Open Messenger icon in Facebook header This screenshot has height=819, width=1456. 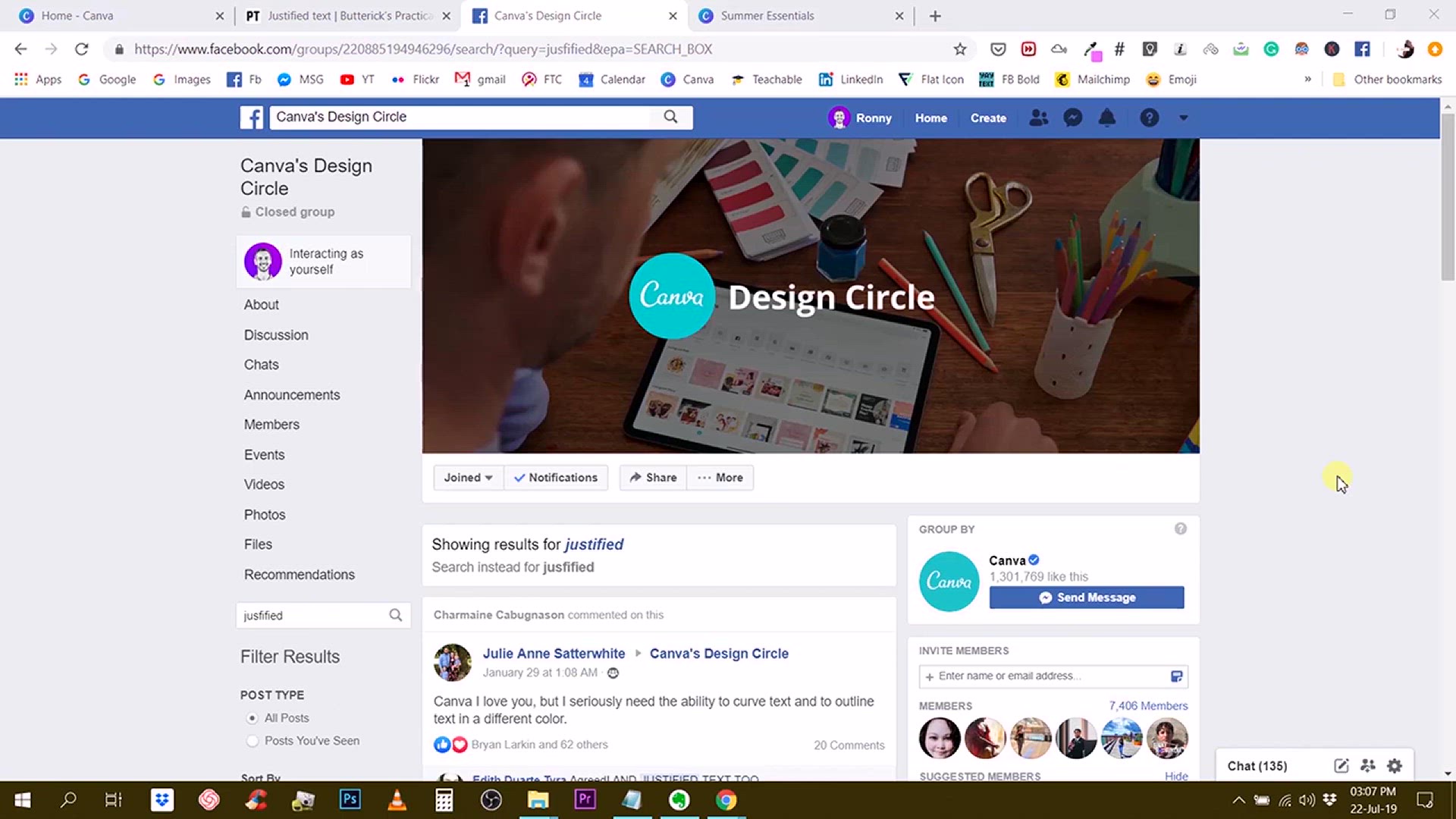pyautogui.click(x=1072, y=118)
